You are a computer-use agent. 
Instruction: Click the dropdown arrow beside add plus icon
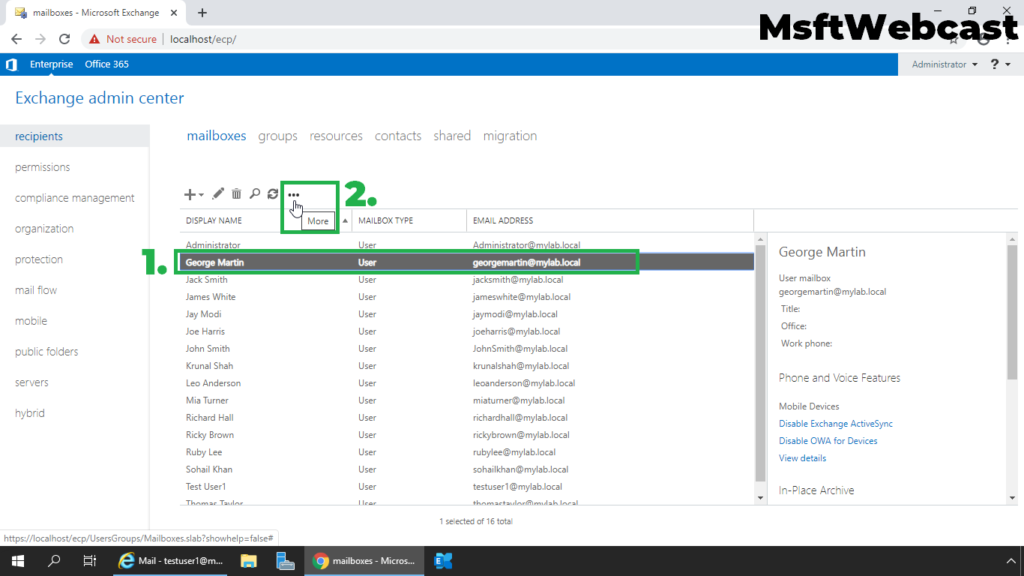(201, 195)
